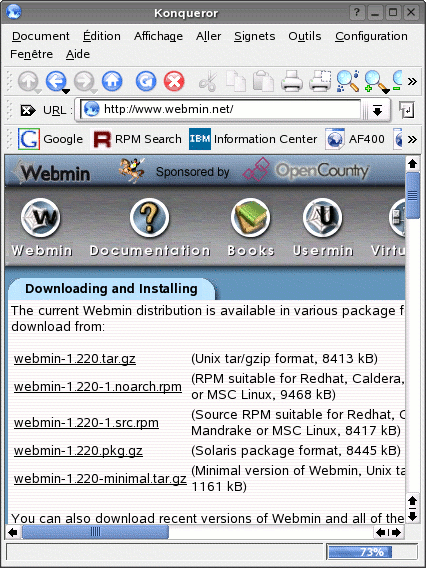Click the Documentation question mark icon

point(150,217)
